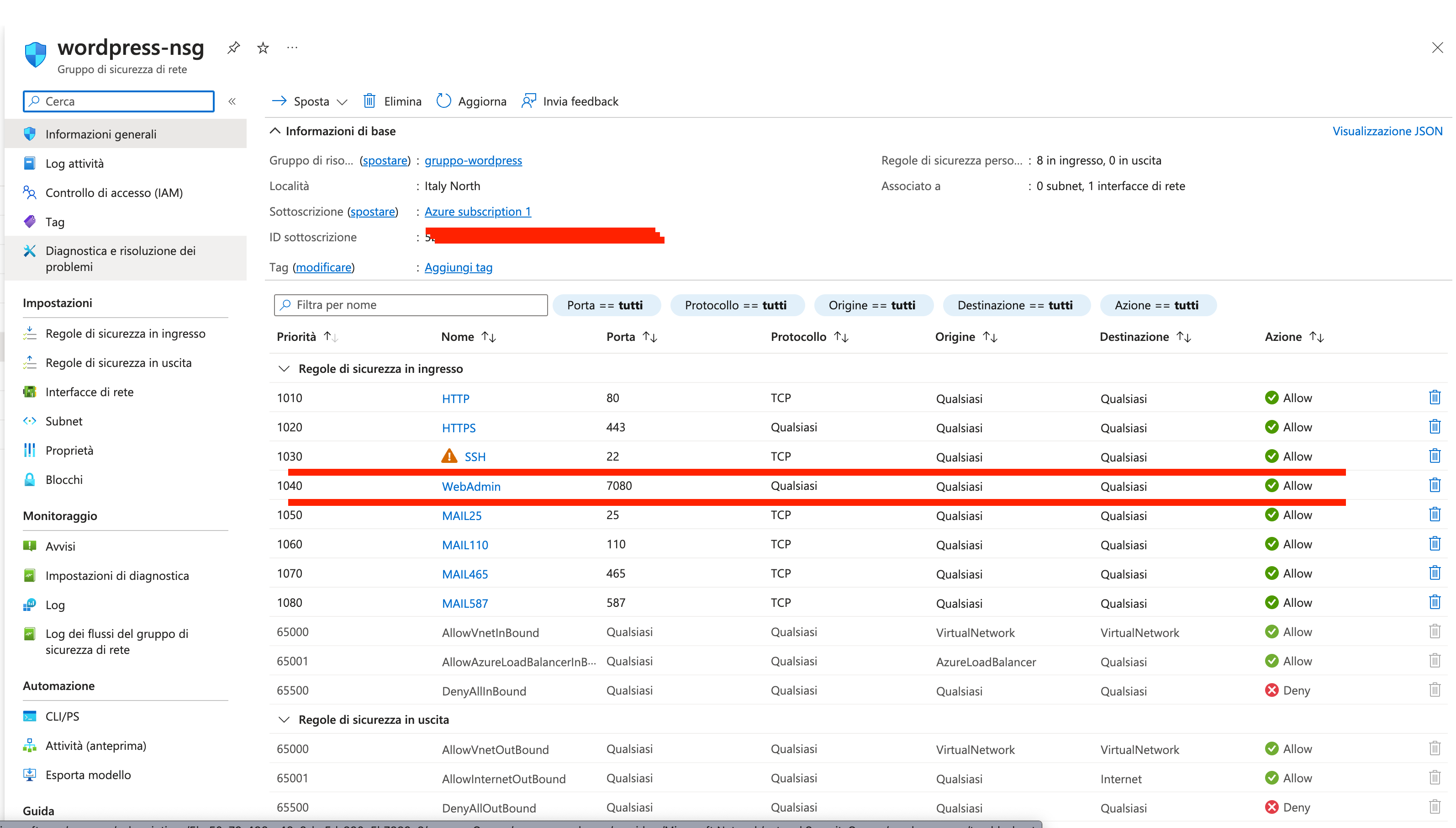
Task: Delete the HTTP rule with its trash icon
Action: point(1435,398)
